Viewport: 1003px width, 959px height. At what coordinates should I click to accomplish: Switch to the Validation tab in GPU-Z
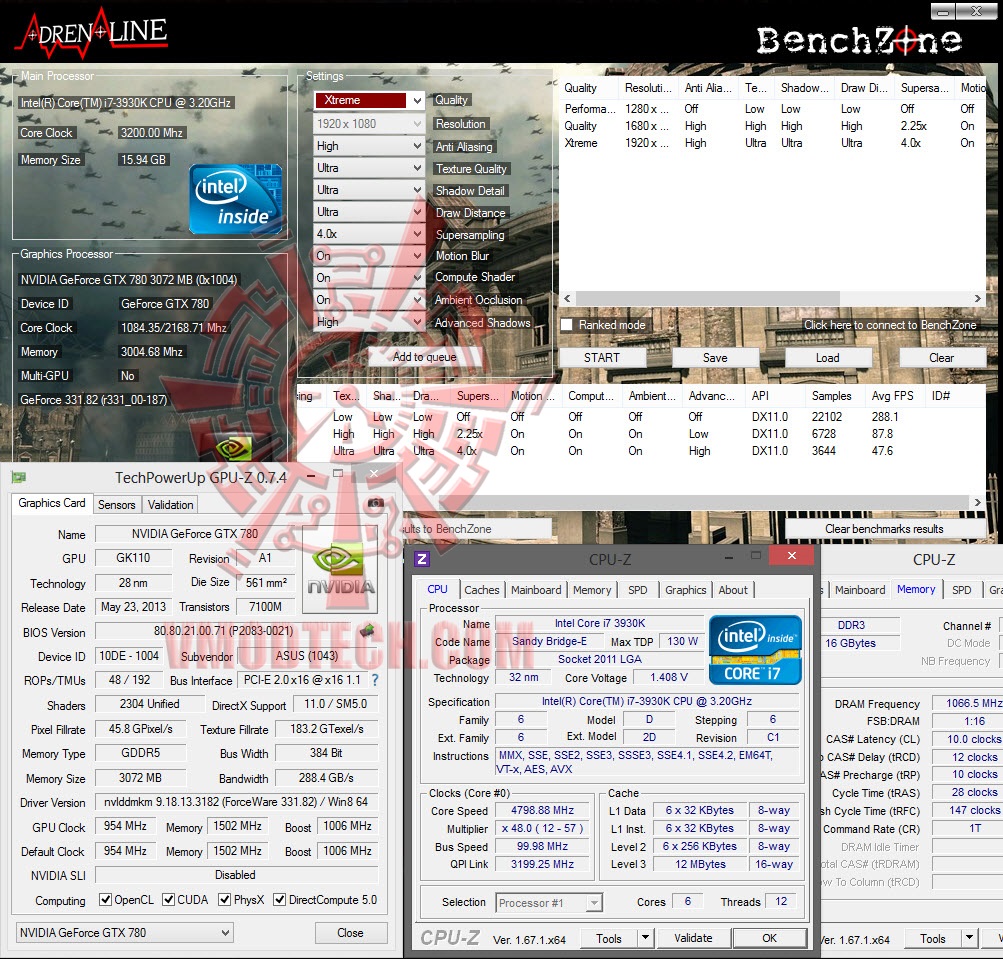coord(170,504)
